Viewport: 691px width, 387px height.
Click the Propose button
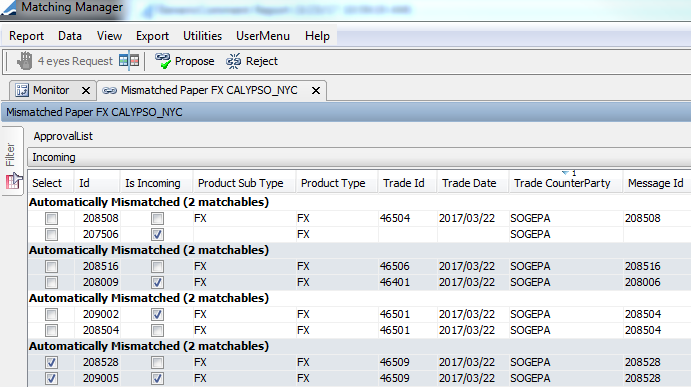[184, 61]
